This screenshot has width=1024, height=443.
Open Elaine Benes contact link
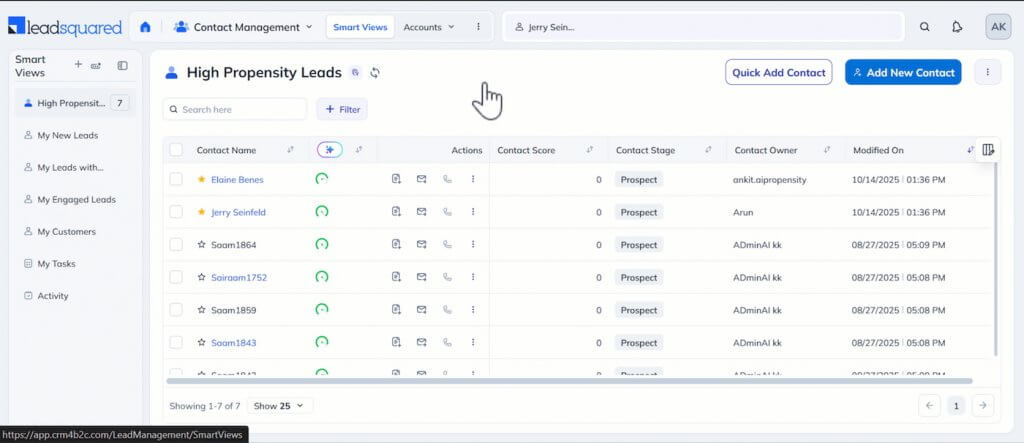click(237, 180)
